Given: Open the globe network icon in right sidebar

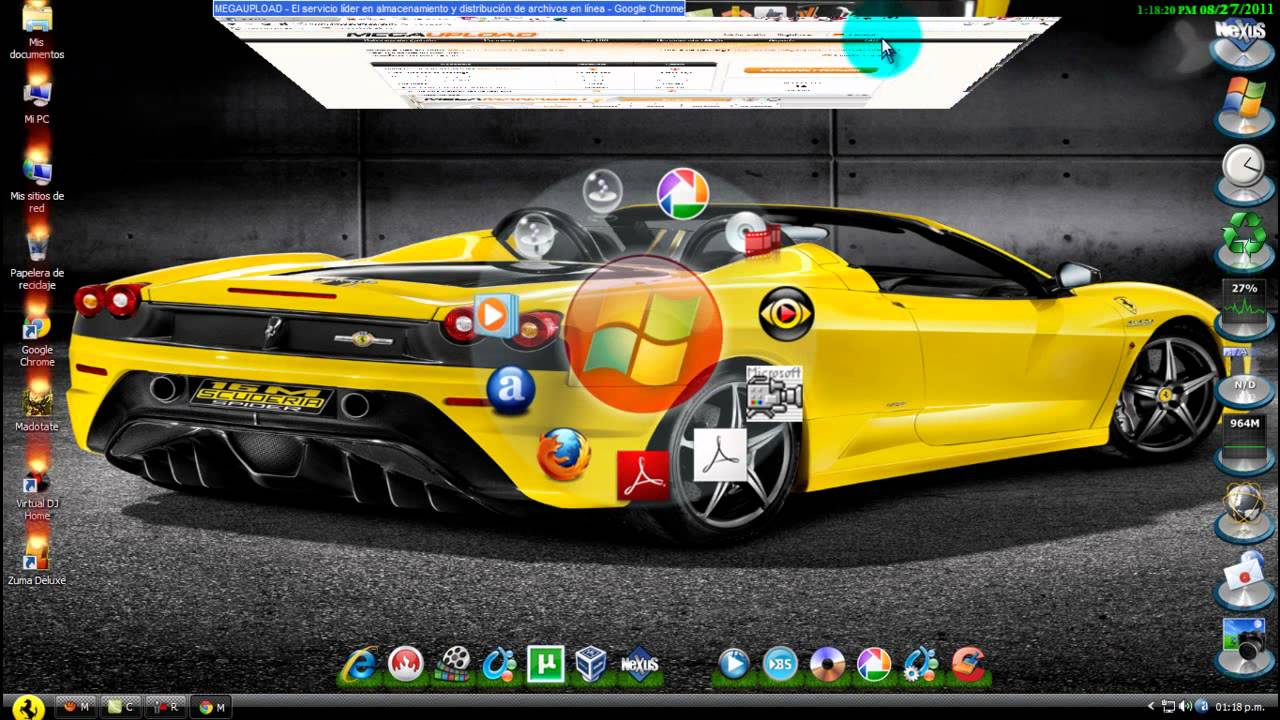Looking at the screenshot, I should pos(1244,510).
